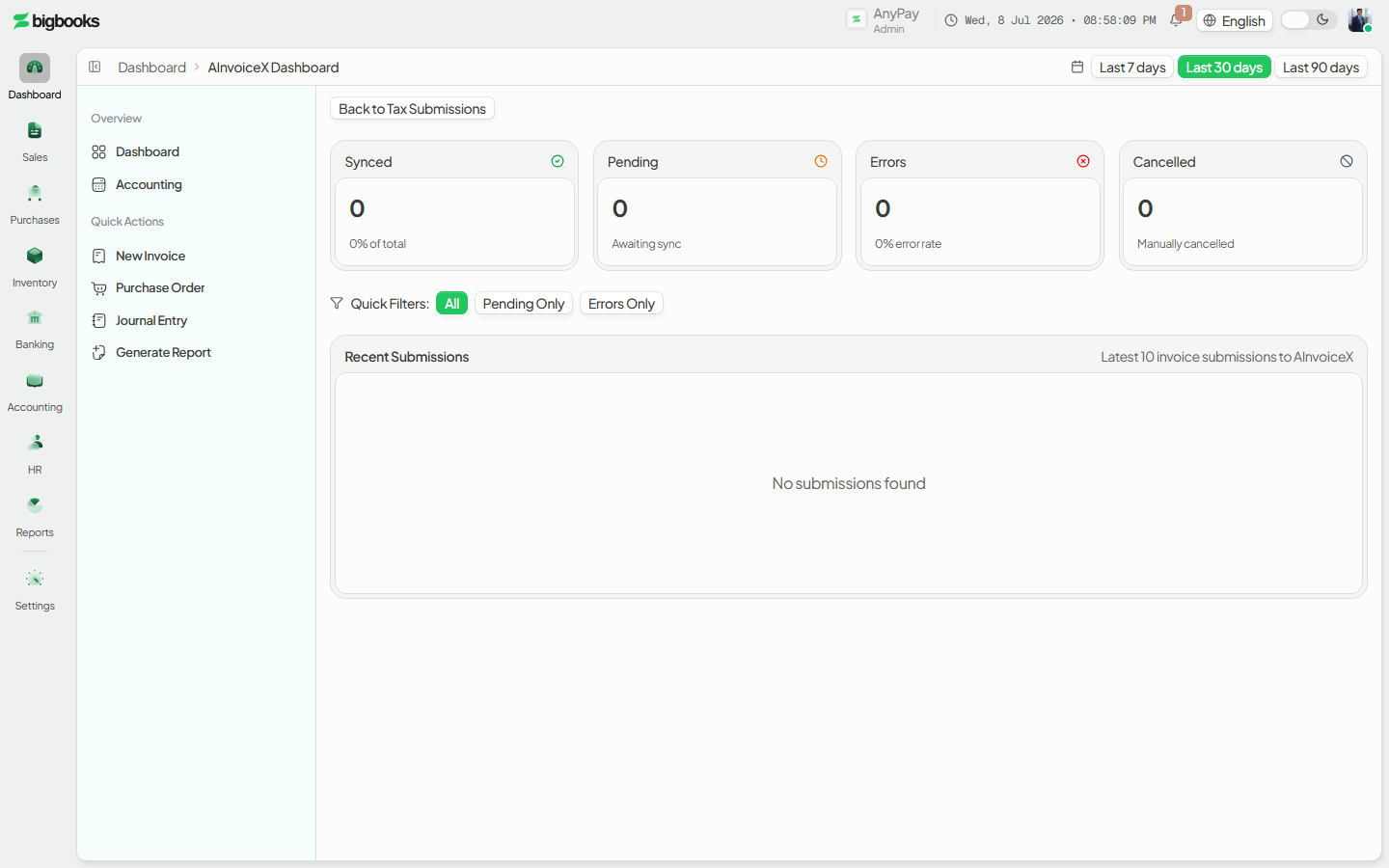
Task: Click the Synced green check icon
Action: point(558,161)
